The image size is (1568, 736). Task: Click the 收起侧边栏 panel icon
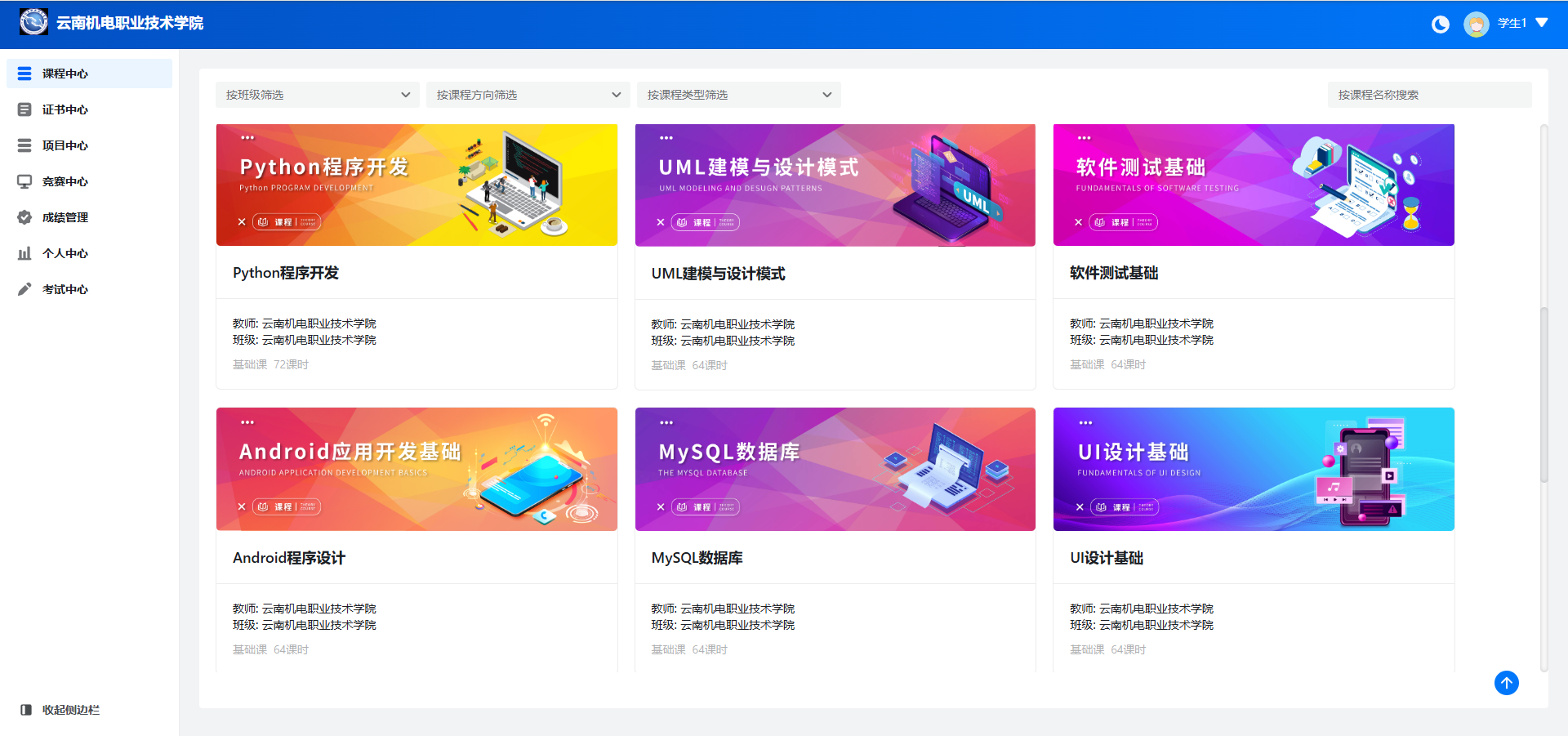[26, 710]
